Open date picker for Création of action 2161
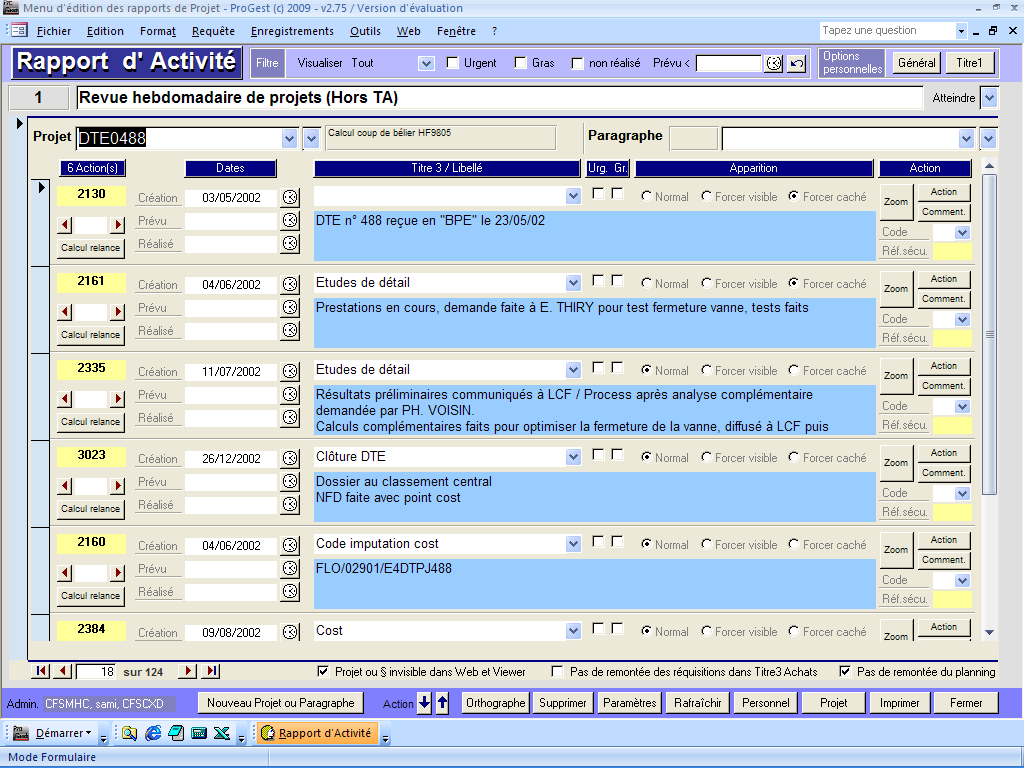Image resolution: width=1024 pixels, height=768 pixels. click(290, 284)
